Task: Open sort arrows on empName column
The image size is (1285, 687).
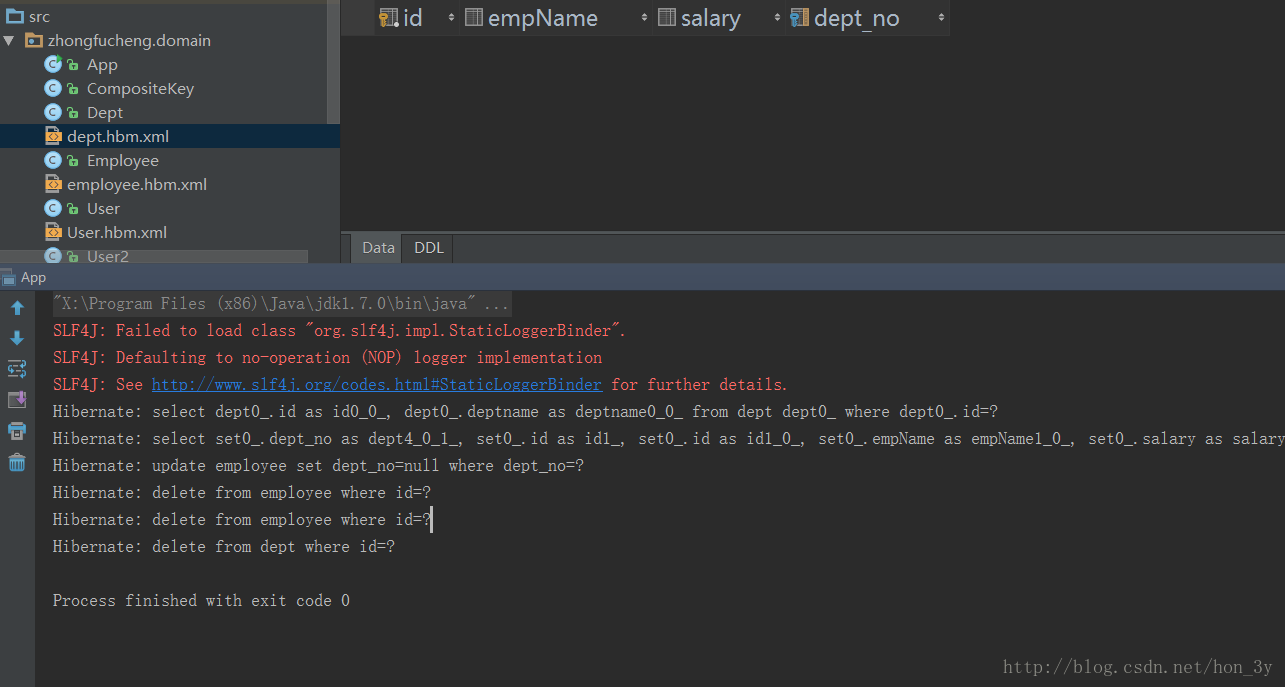Action: coord(645,18)
